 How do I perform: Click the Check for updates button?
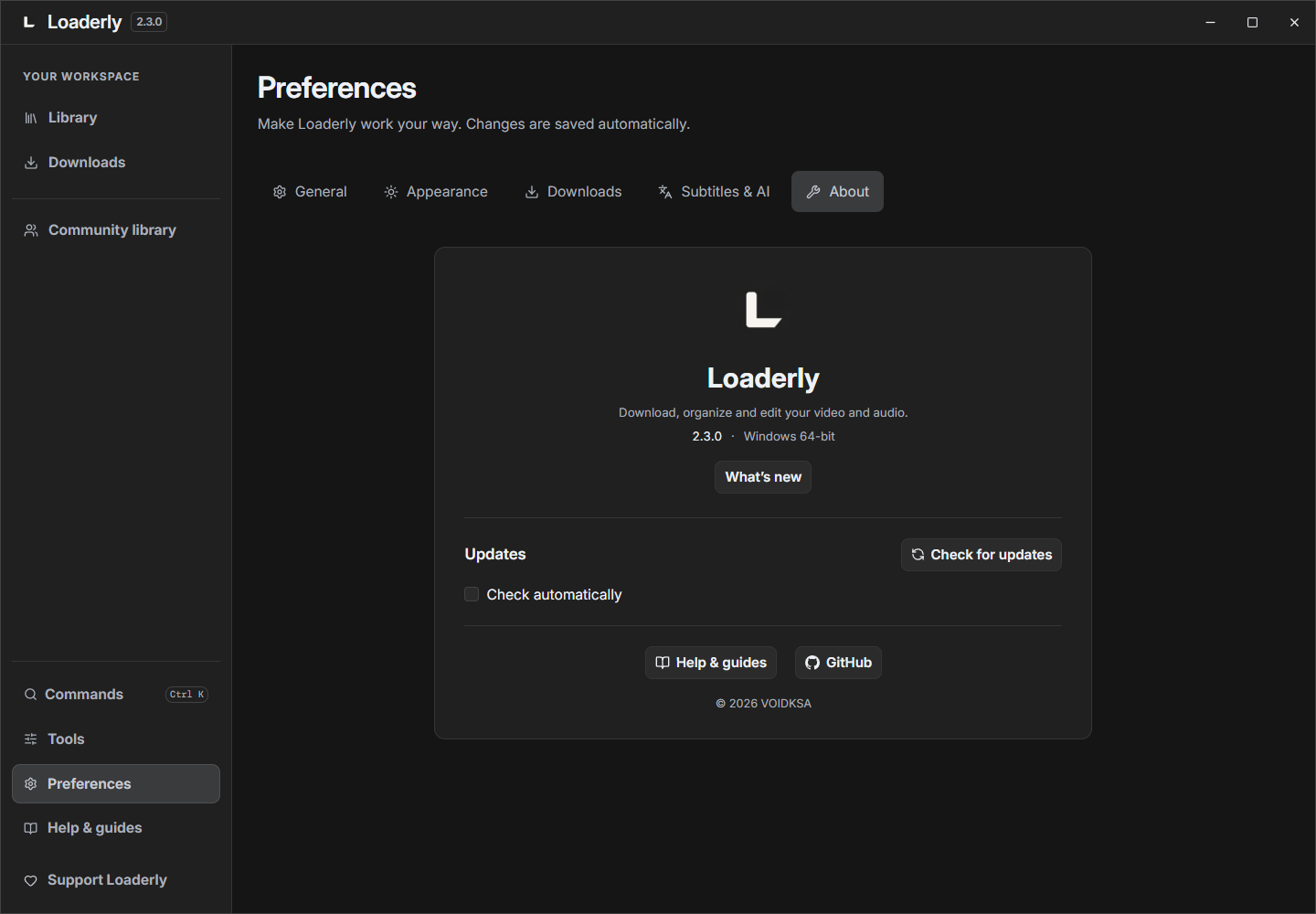pos(982,555)
